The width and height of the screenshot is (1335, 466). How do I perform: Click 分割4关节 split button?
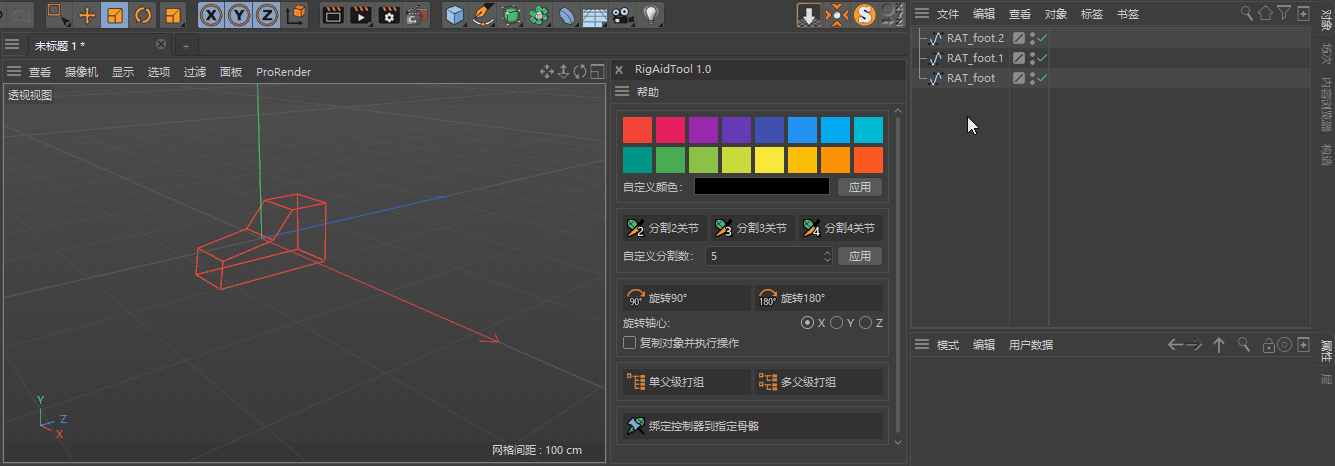tap(840, 228)
